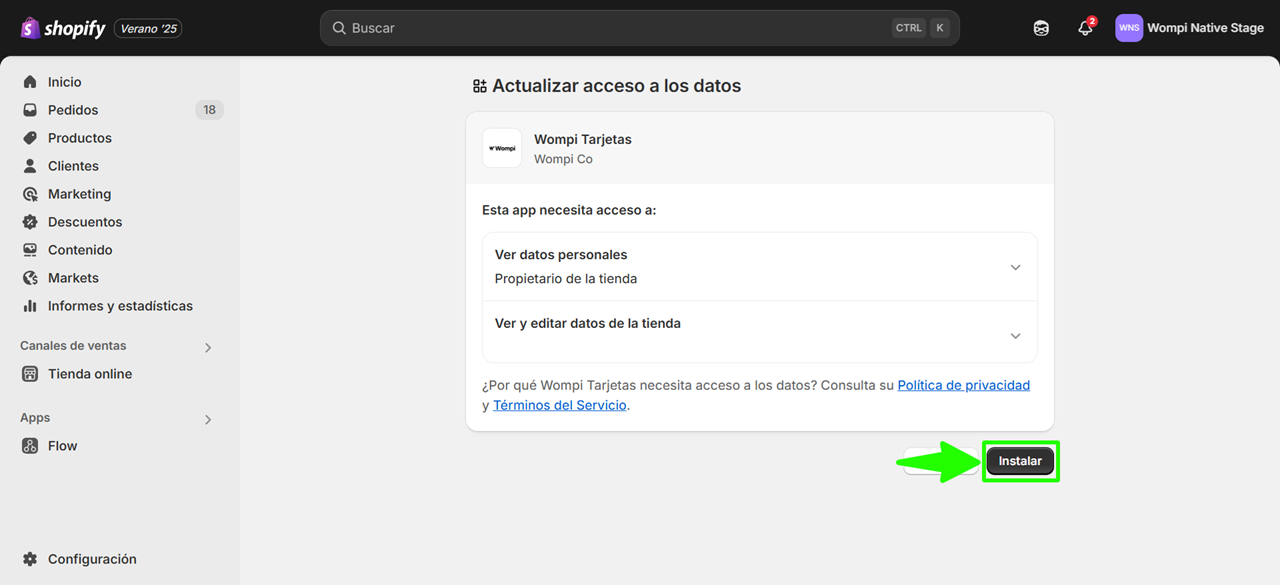Click the Configuración gear icon

30,559
